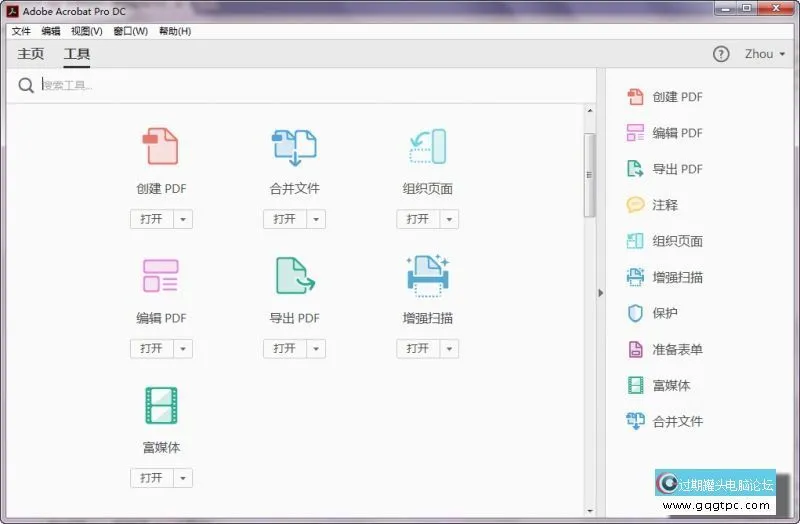Click the 合并文件 large tool icon
Viewport: 800px width, 524px height.
pyautogui.click(x=294, y=147)
